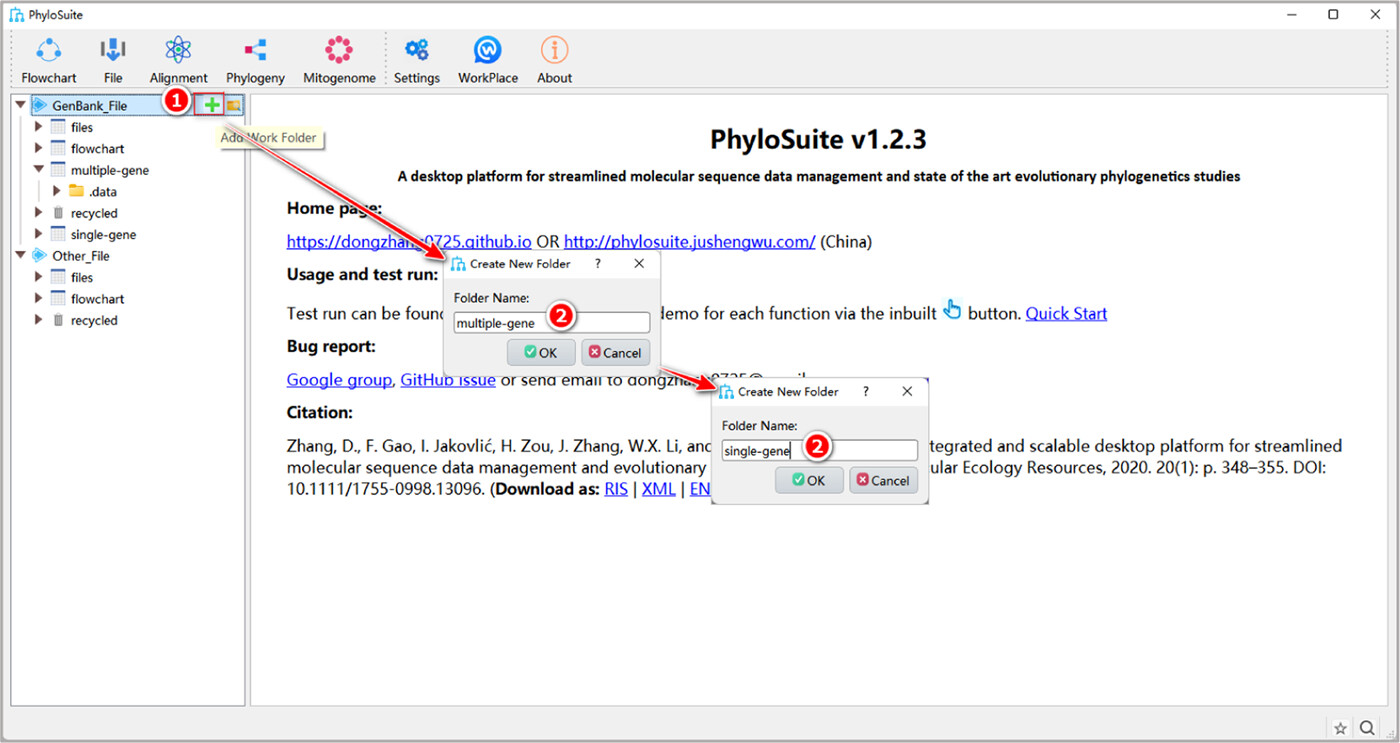The width and height of the screenshot is (1400, 743).
Task: Click the ? help button of multiple-gene dialog
Action: click(x=598, y=264)
